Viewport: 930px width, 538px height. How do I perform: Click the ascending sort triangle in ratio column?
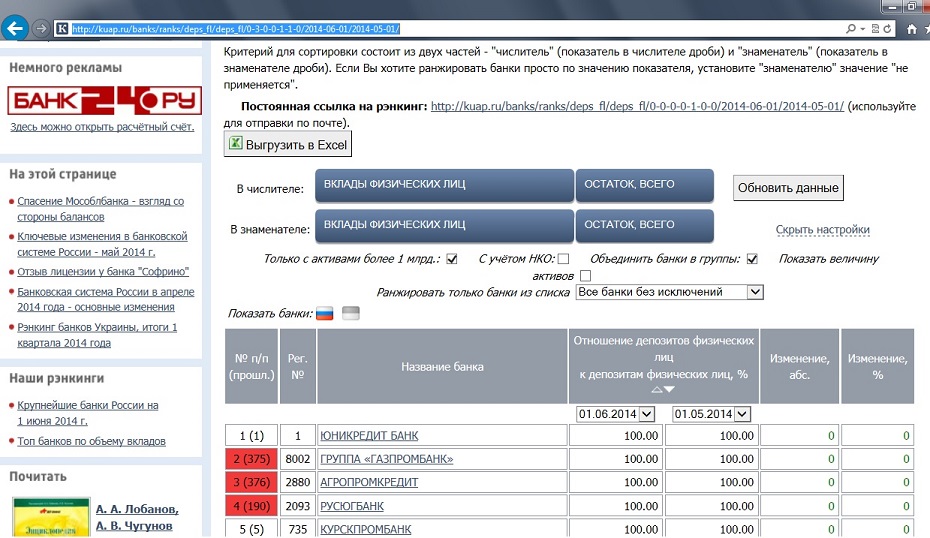pos(656,390)
